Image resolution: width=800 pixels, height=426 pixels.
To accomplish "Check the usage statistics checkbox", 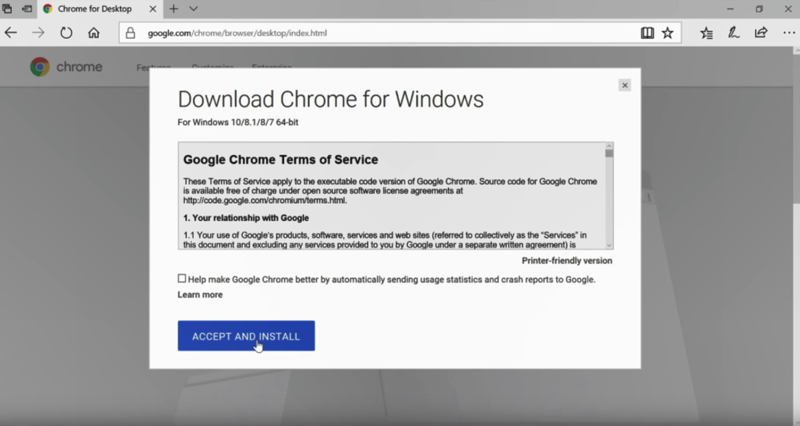I will point(182,279).
